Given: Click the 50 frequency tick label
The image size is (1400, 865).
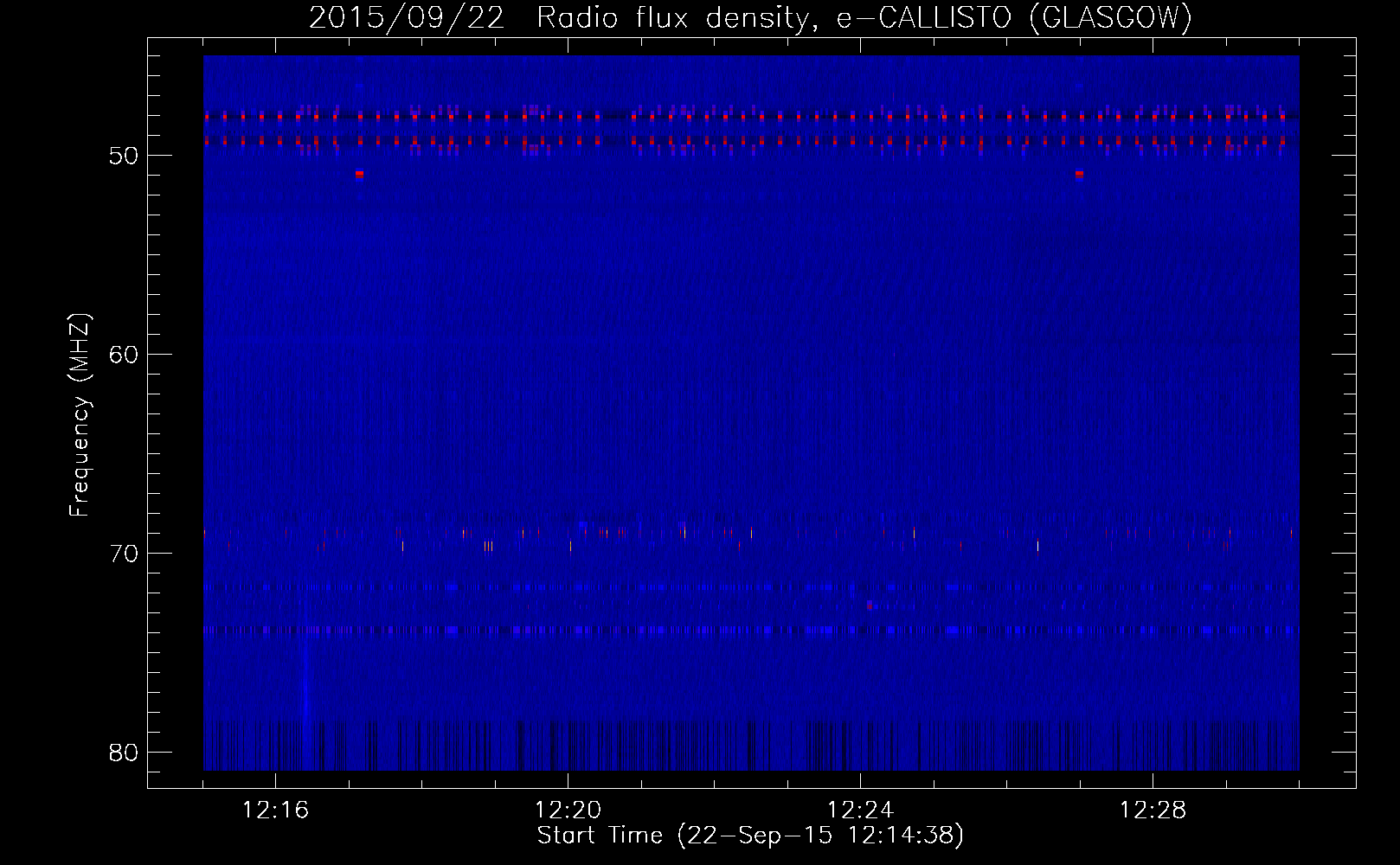Looking at the screenshot, I should point(124,156).
